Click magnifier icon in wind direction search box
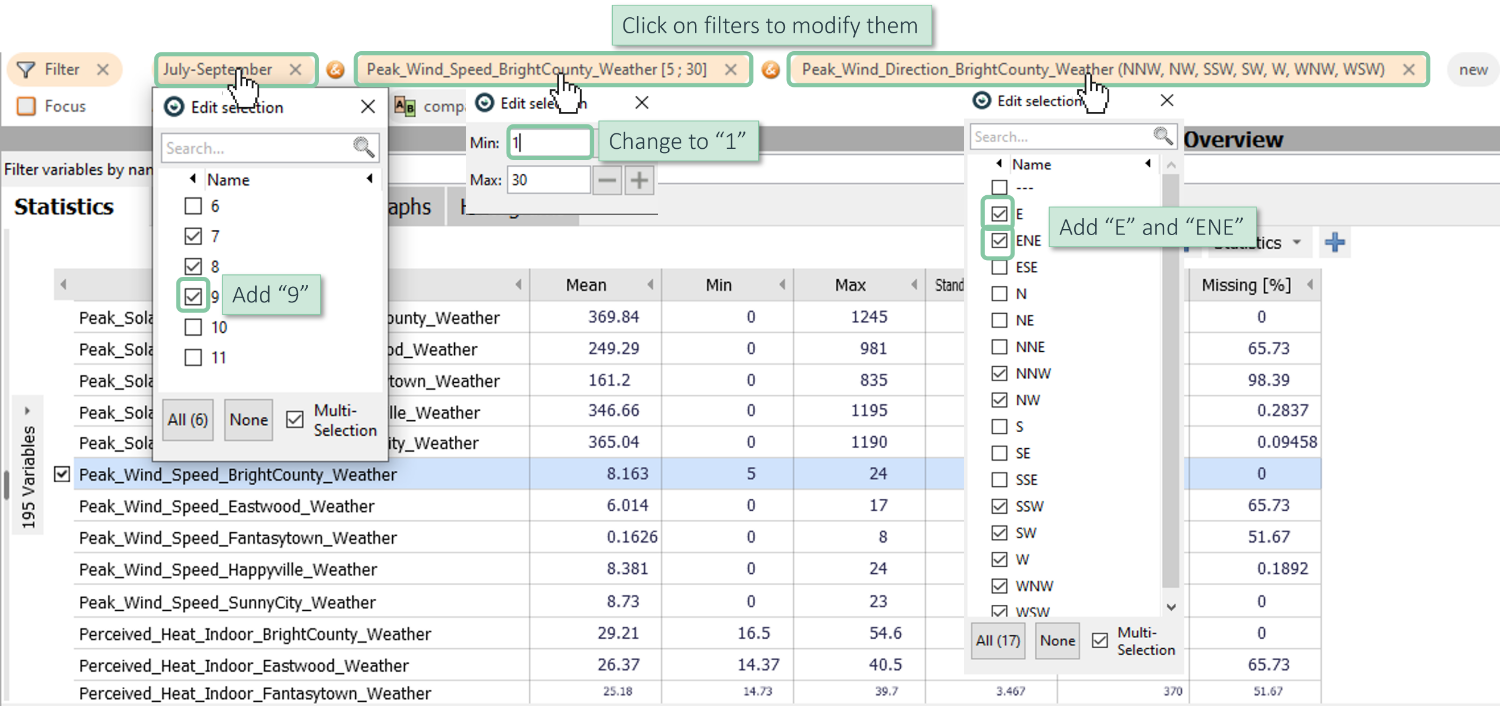Image resolution: width=1500 pixels, height=706 pixels. tap(1162, 136)
